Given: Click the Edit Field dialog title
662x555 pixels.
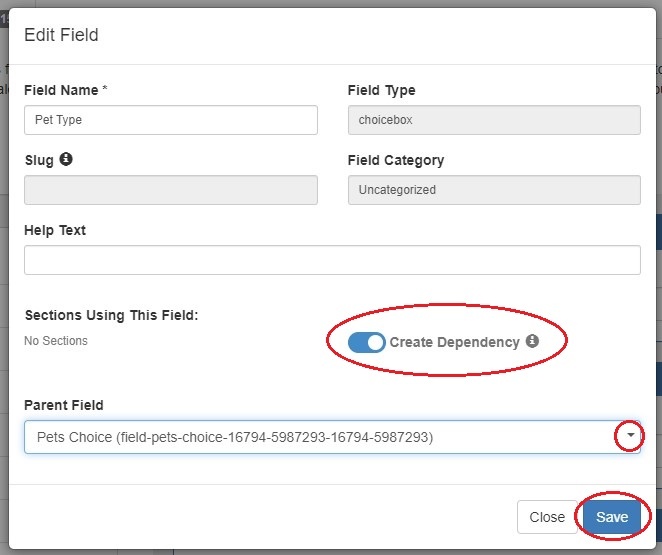Looking at the screenshot, I should point(61,35).
